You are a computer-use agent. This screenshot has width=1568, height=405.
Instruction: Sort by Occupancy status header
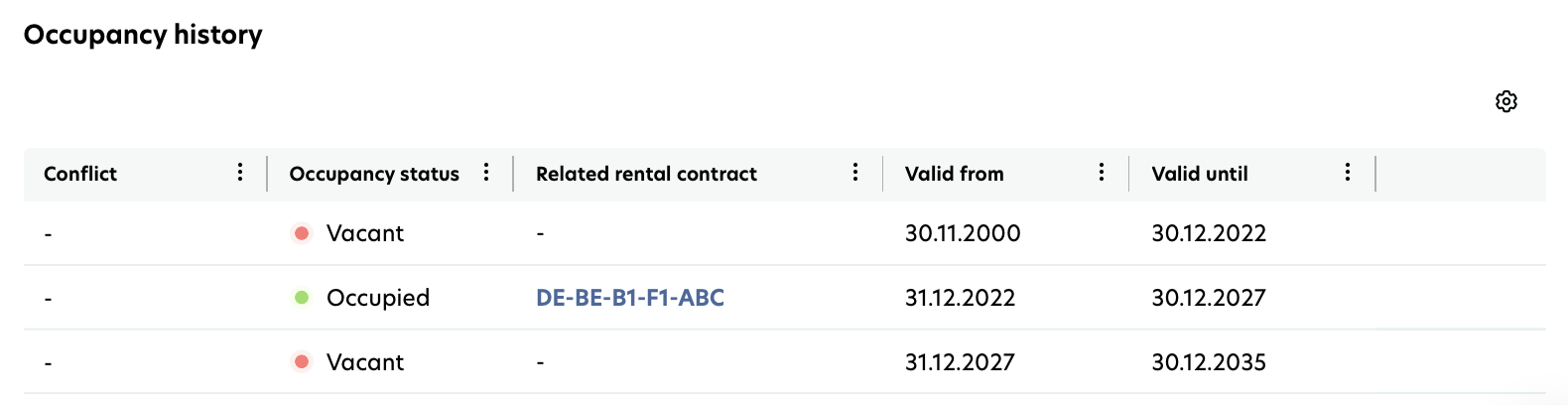(x=374, y=174)
